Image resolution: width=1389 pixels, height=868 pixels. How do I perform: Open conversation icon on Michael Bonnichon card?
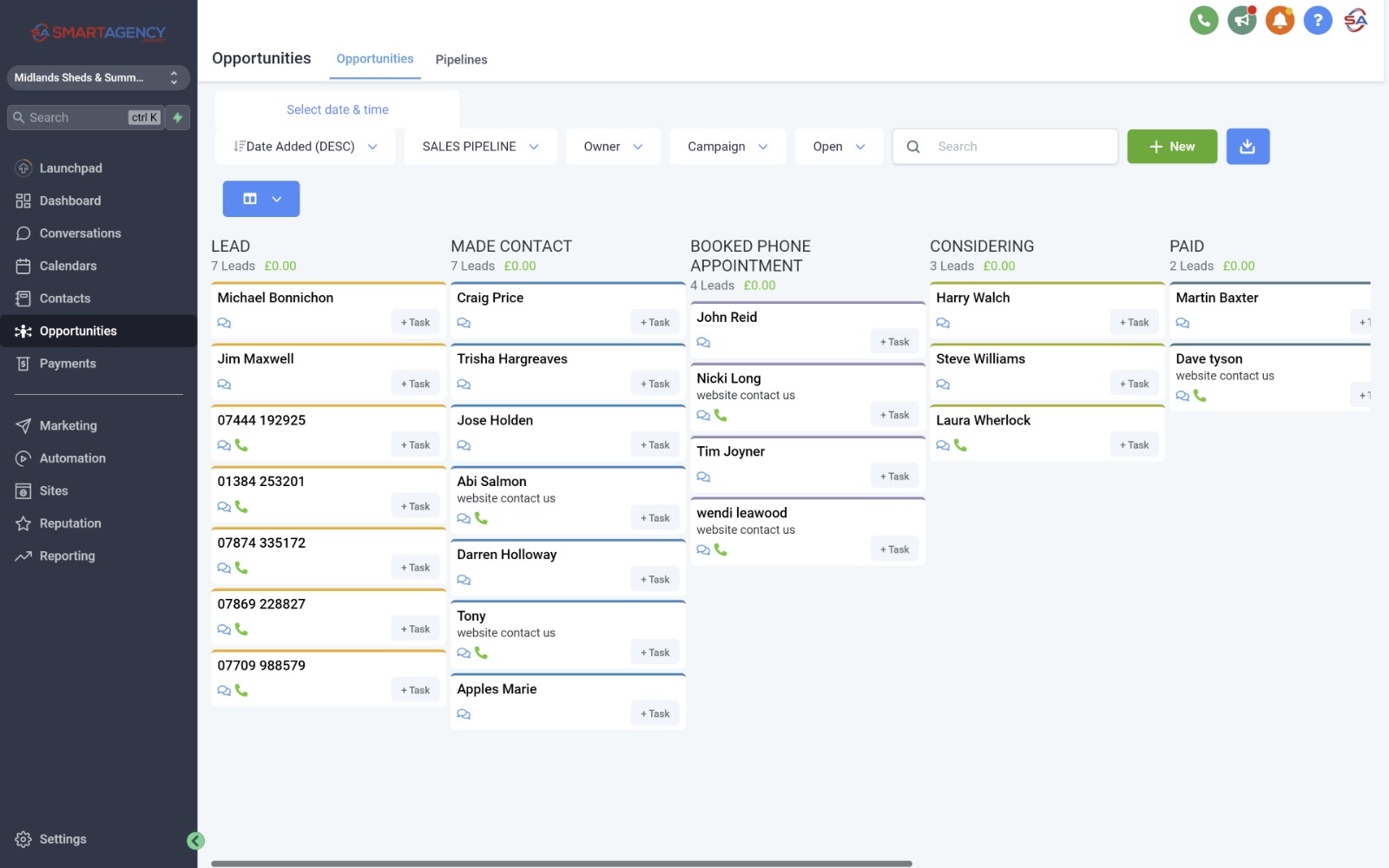224,323
